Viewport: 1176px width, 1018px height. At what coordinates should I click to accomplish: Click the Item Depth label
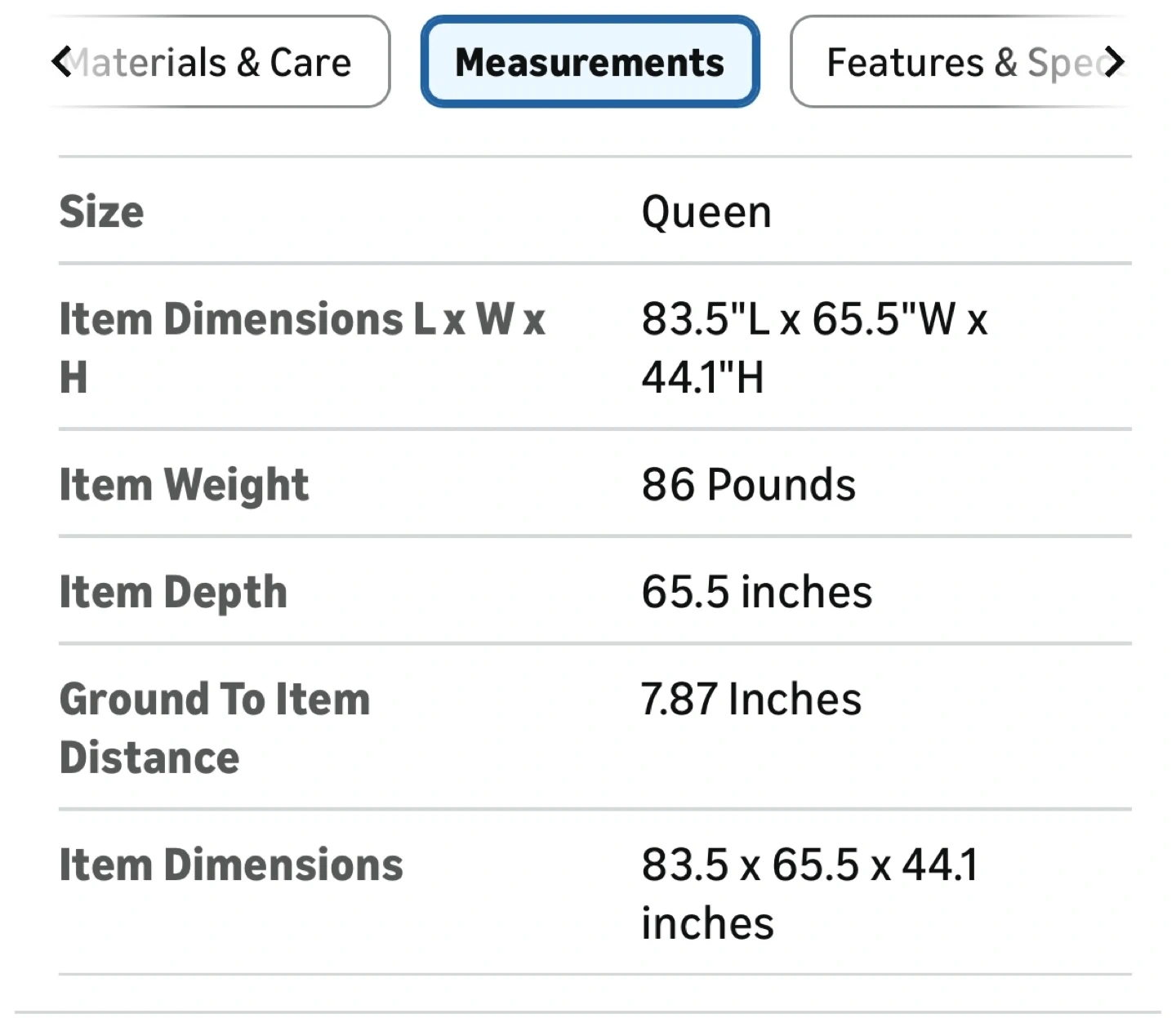click(x=173, y=593)
